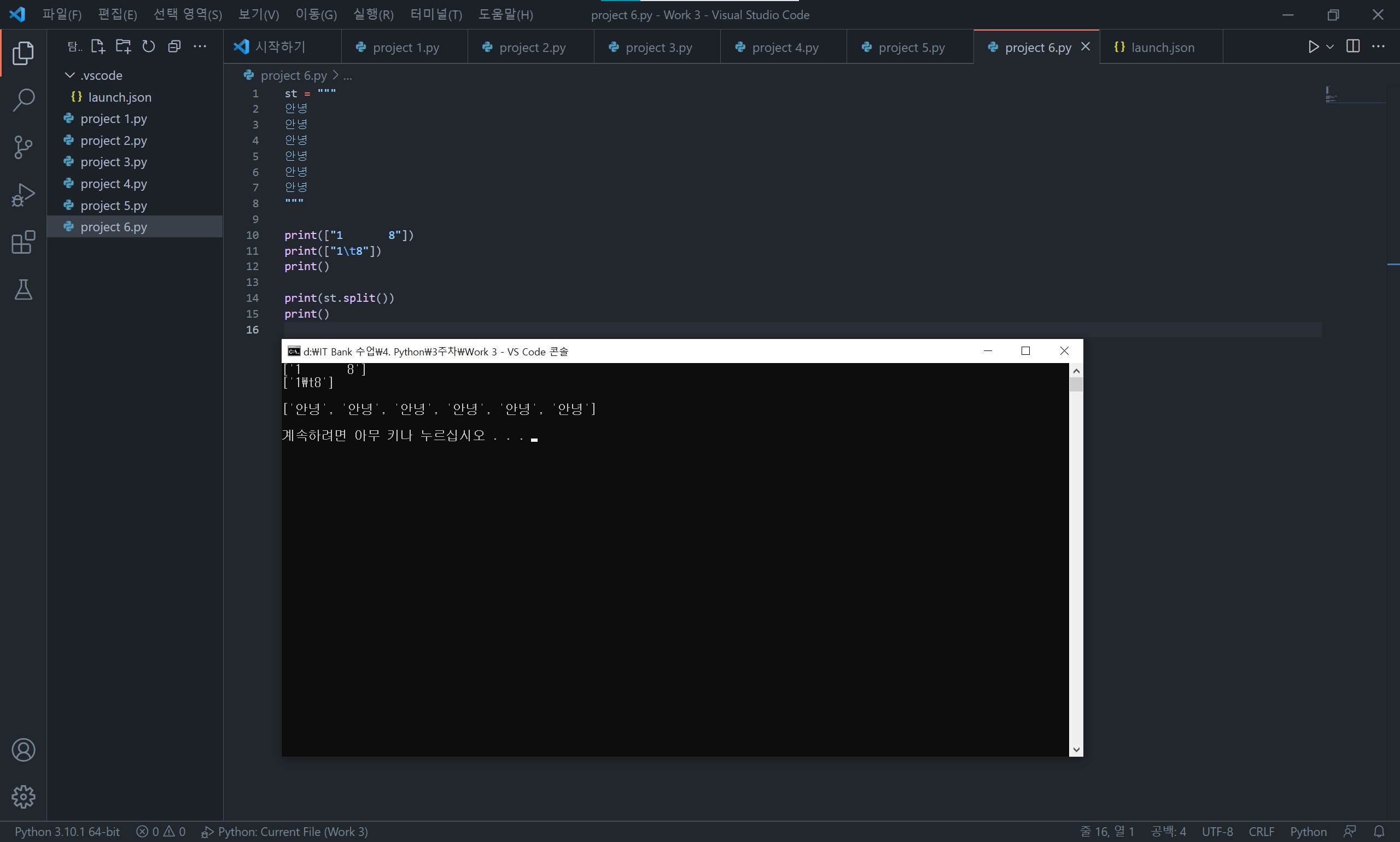Open the CRLF line ending selector
Viewport: 1400px width, 842px height.
(1261, 831)
